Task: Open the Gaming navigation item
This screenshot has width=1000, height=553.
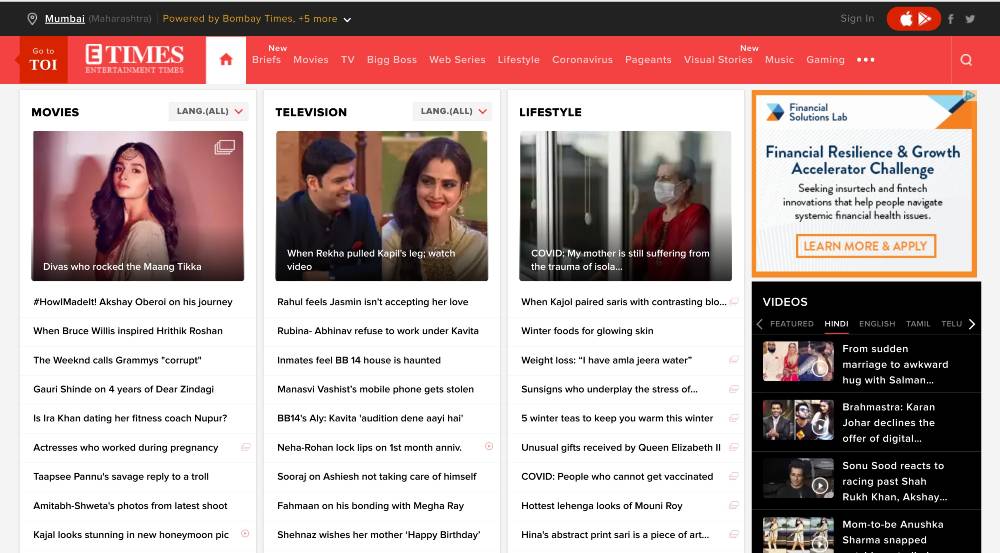Action: 825,59
